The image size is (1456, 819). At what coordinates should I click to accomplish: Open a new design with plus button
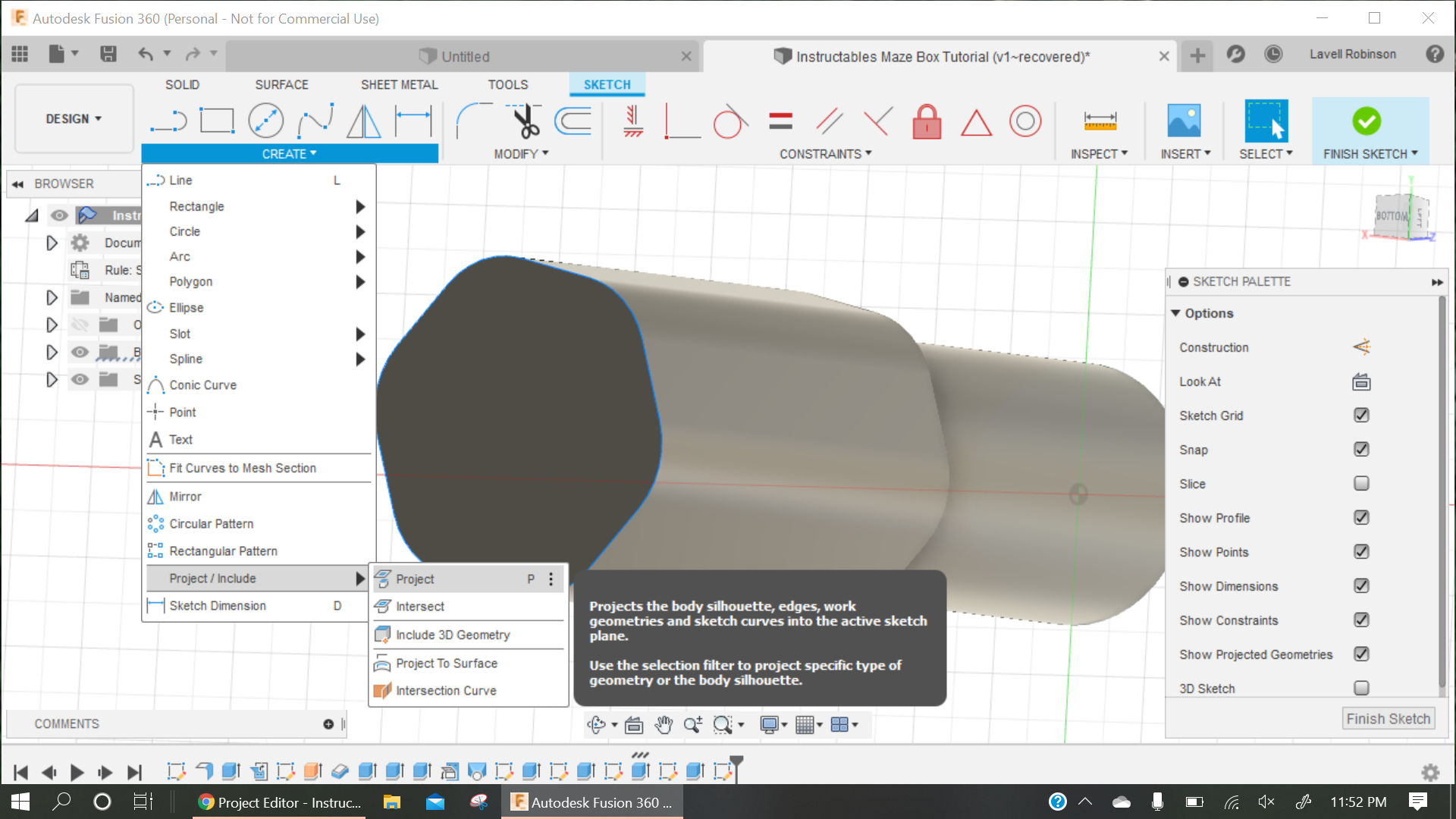tap(1197, 55)
